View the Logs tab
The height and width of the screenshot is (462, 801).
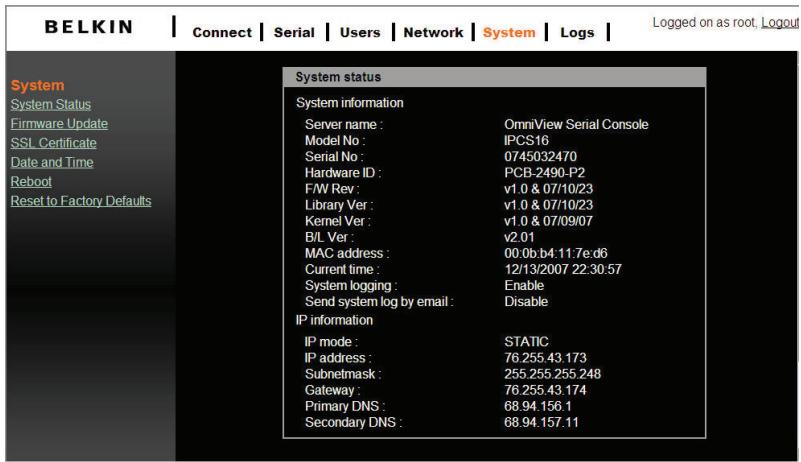[577, 32]
